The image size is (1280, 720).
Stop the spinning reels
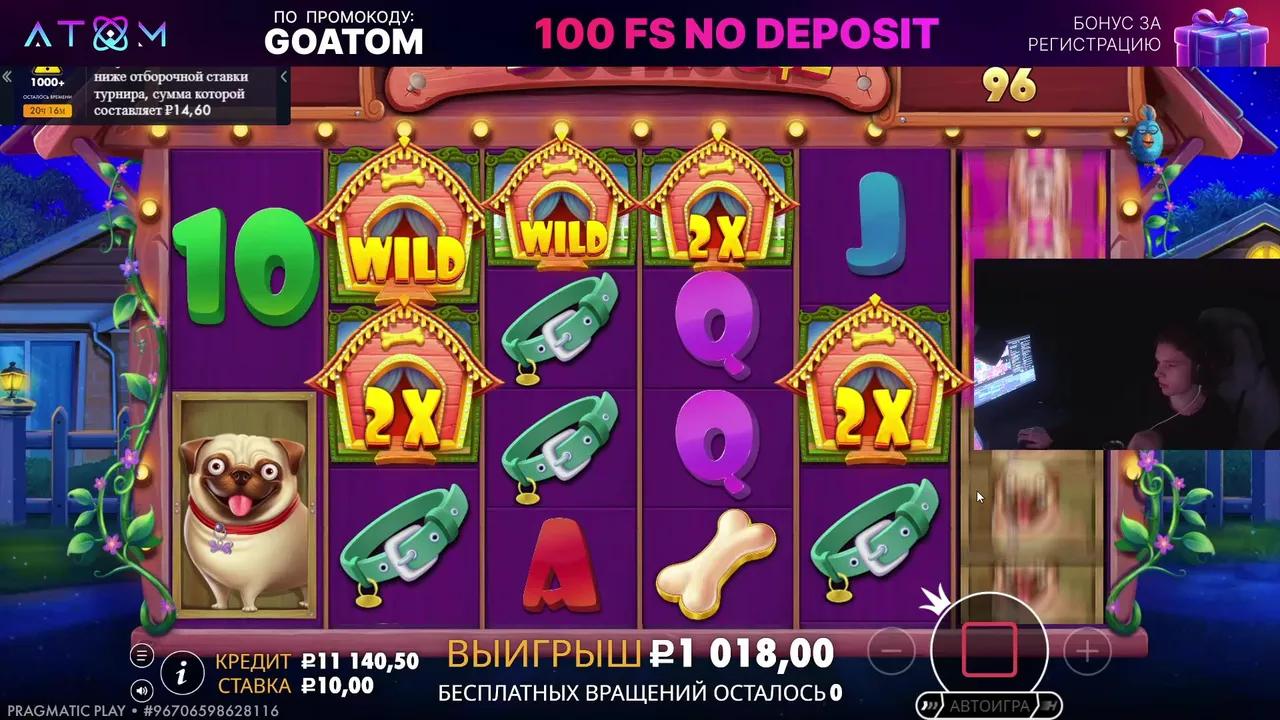pyautogui.click(x=989, y=651)
